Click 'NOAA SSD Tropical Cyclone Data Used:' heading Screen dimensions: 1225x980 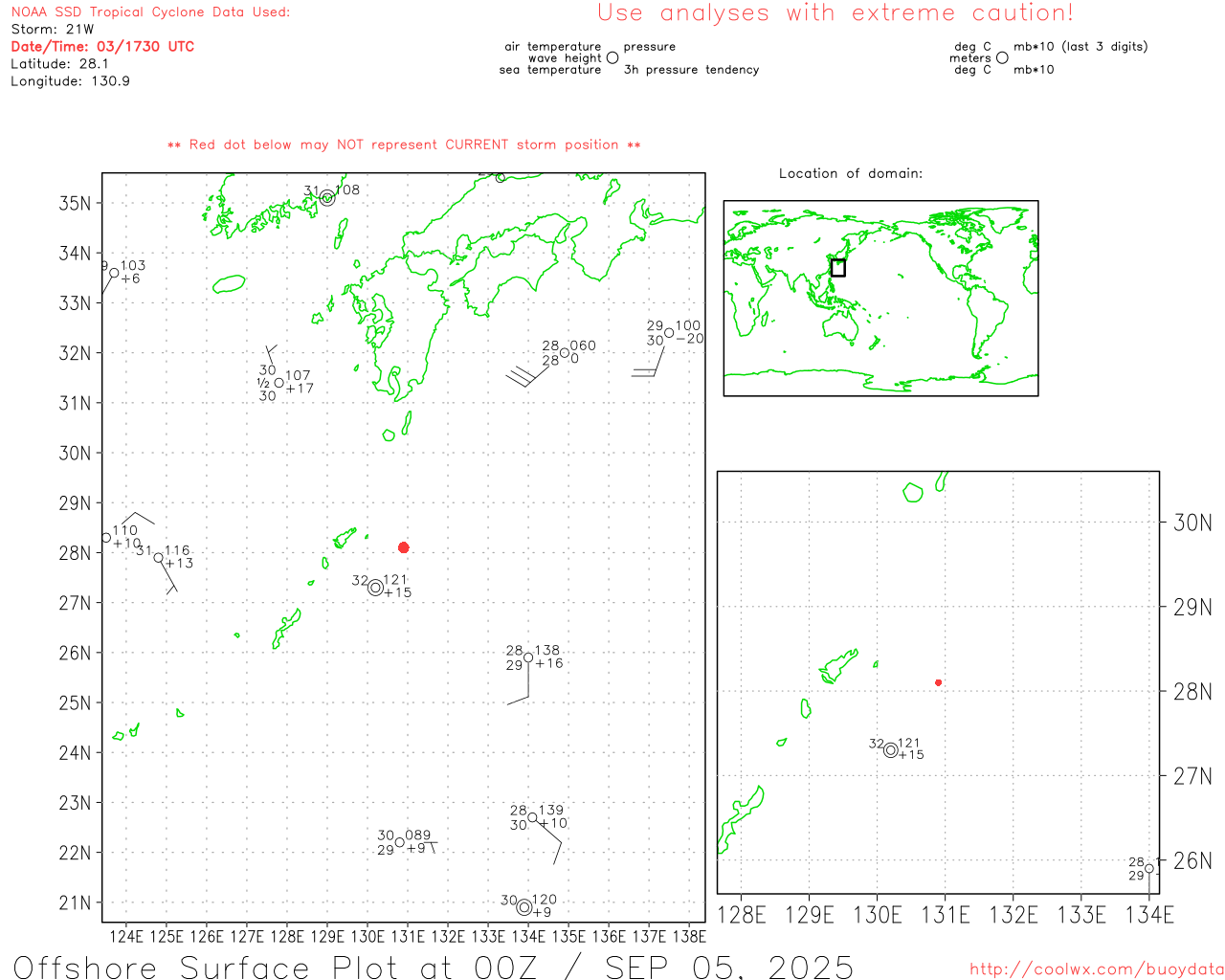(x=150, y=12)
